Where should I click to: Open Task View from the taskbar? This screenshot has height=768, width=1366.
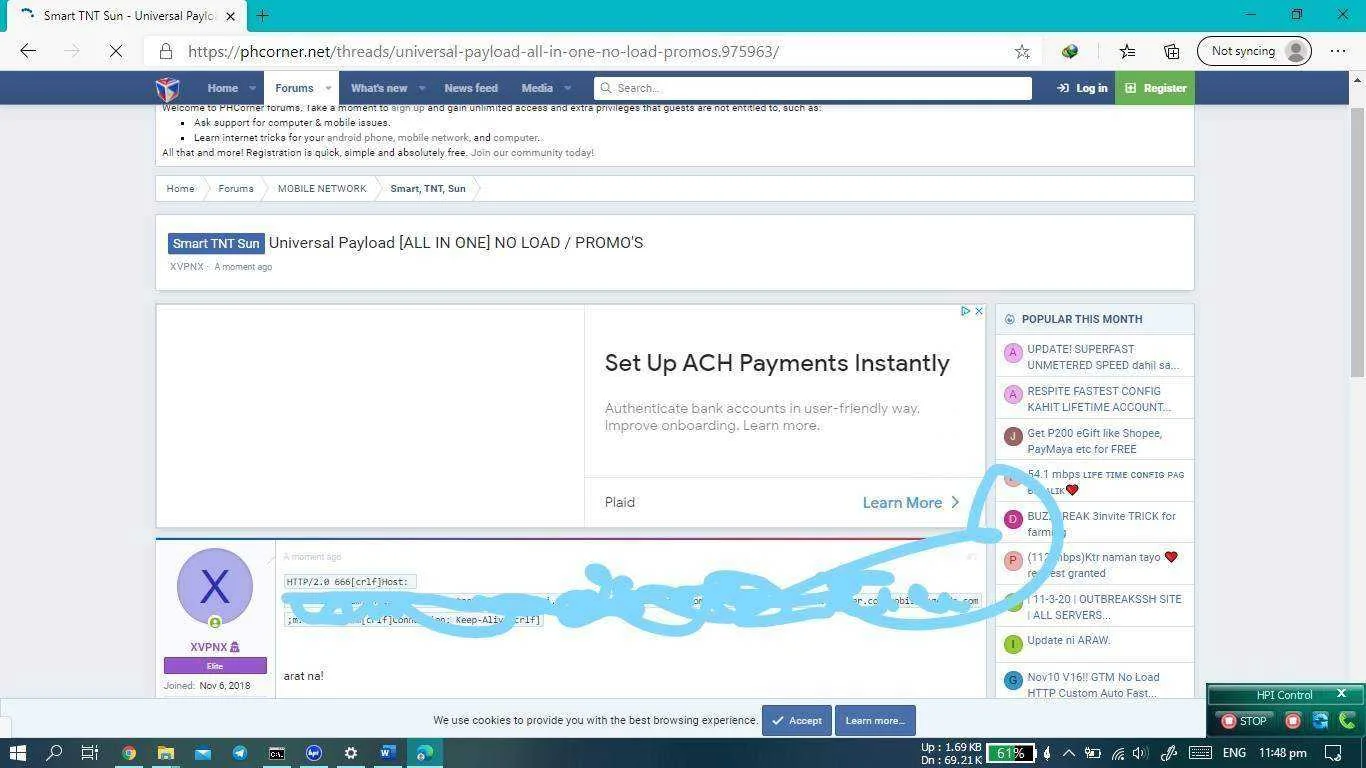tap(89, 753)
